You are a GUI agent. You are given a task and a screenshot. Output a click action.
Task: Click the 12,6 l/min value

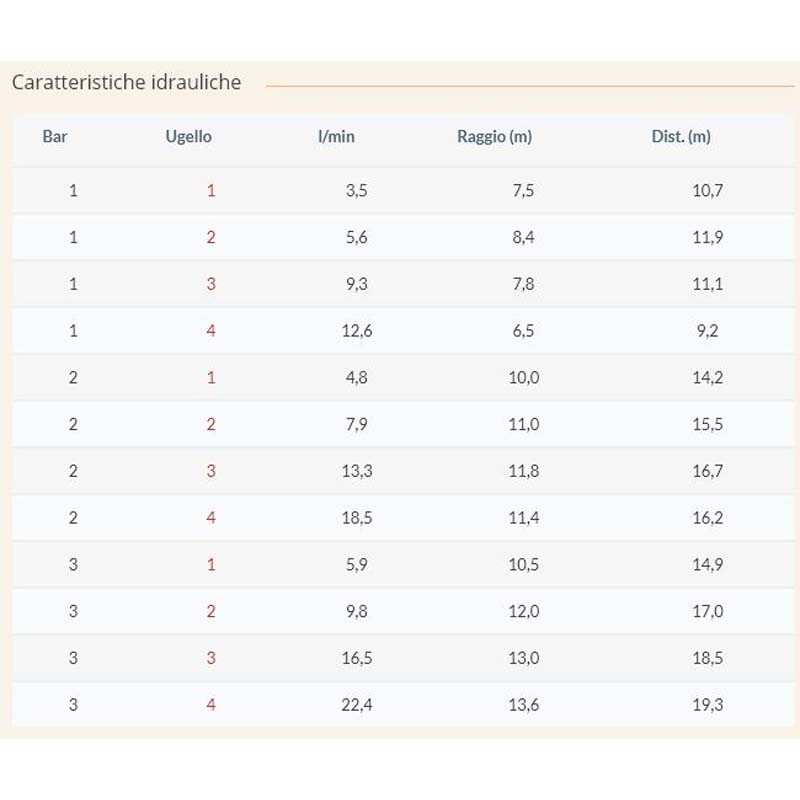pyautogui.click(x=357, y=331)
